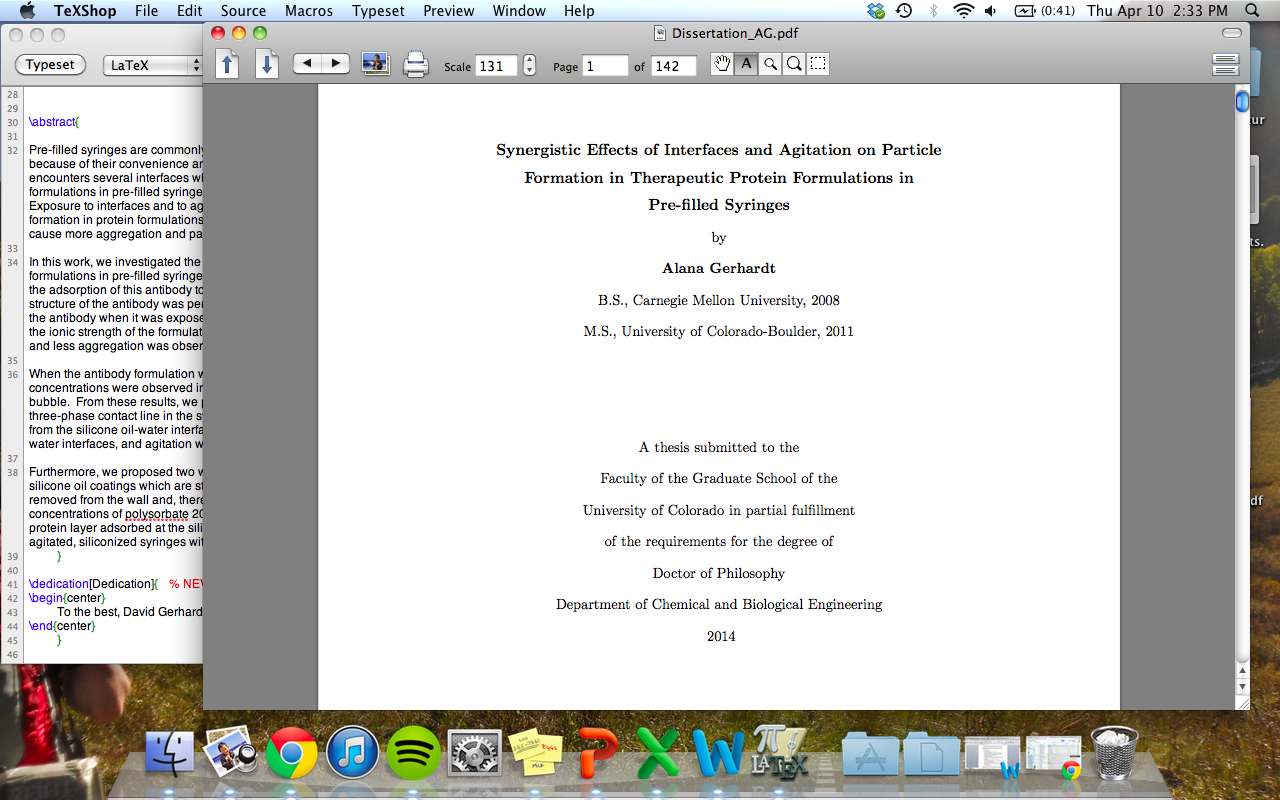Open Excel from the Dock
This screenshot has width=1280, height=800.
658,752
